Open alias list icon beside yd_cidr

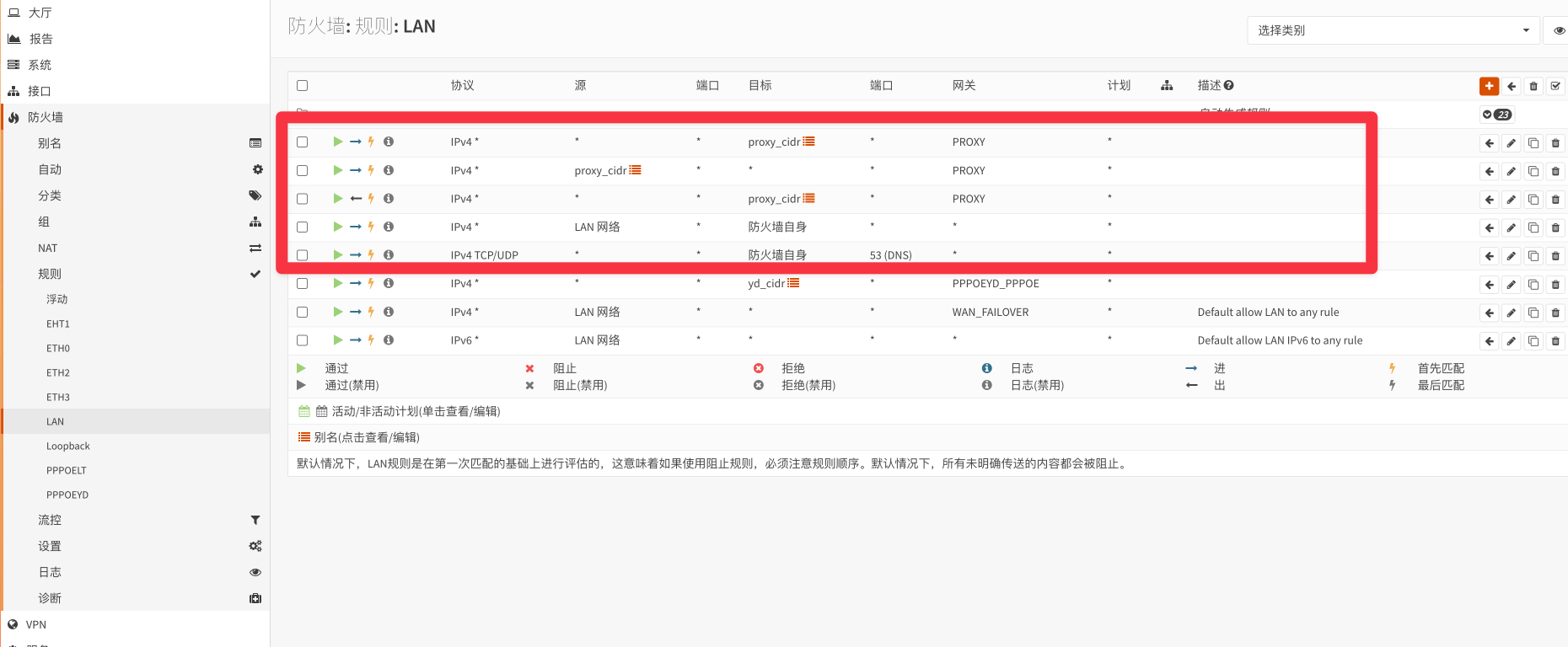tap(793, 283)
